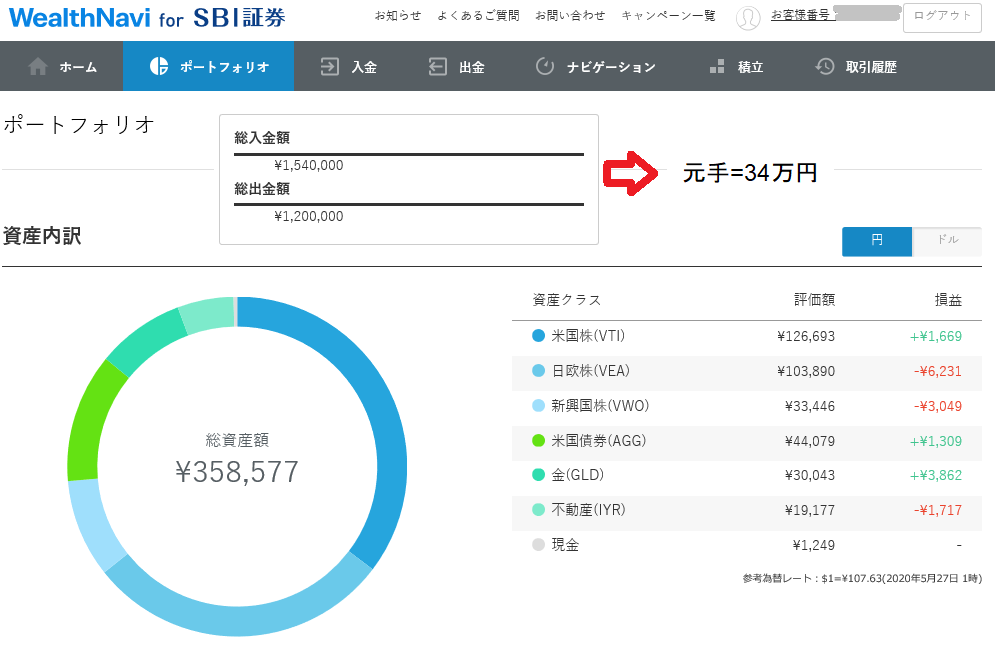
Task: Click the auto-invest blocks icon
Action: click(x=717, y=67)
